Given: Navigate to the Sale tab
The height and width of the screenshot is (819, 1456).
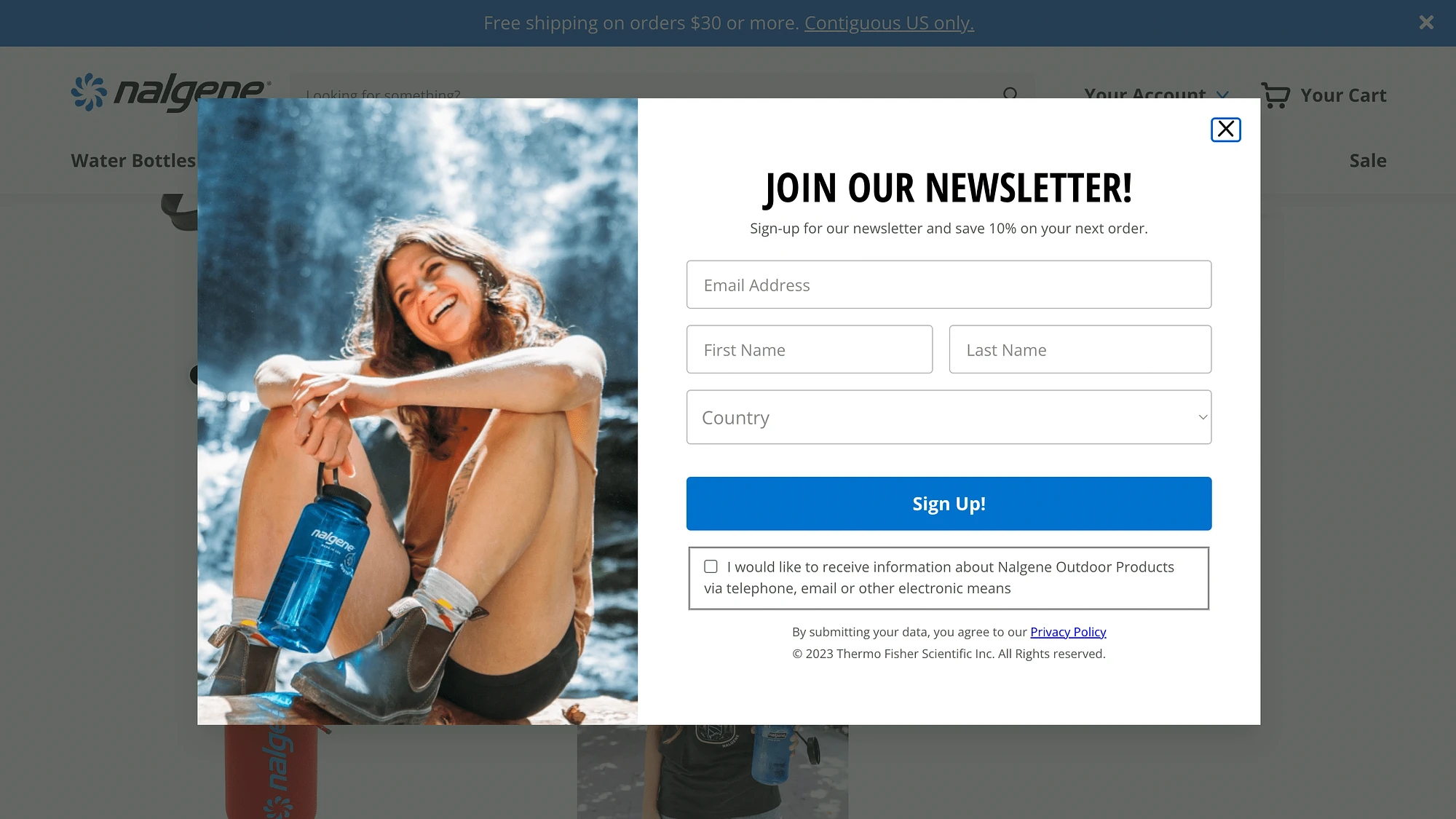Looking at the screenshot, I should [x=1368, y=160].
